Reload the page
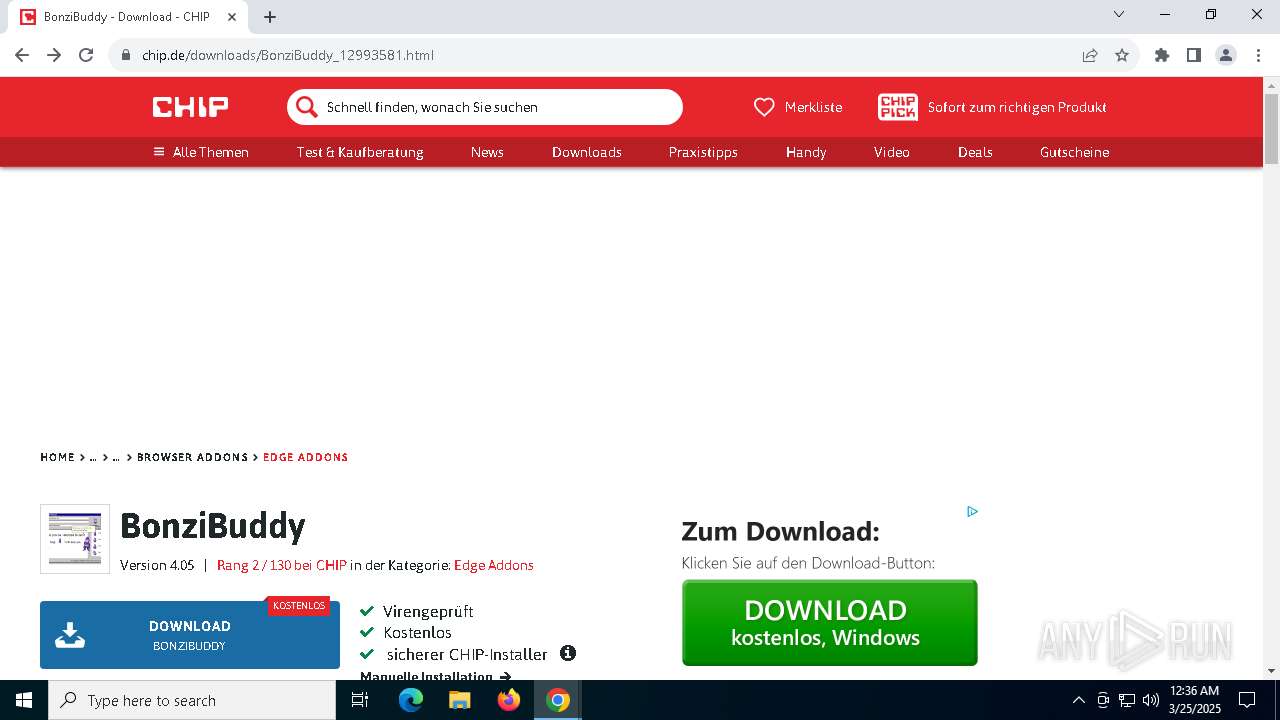The image size is (1280, 720). tap(86, 55)
